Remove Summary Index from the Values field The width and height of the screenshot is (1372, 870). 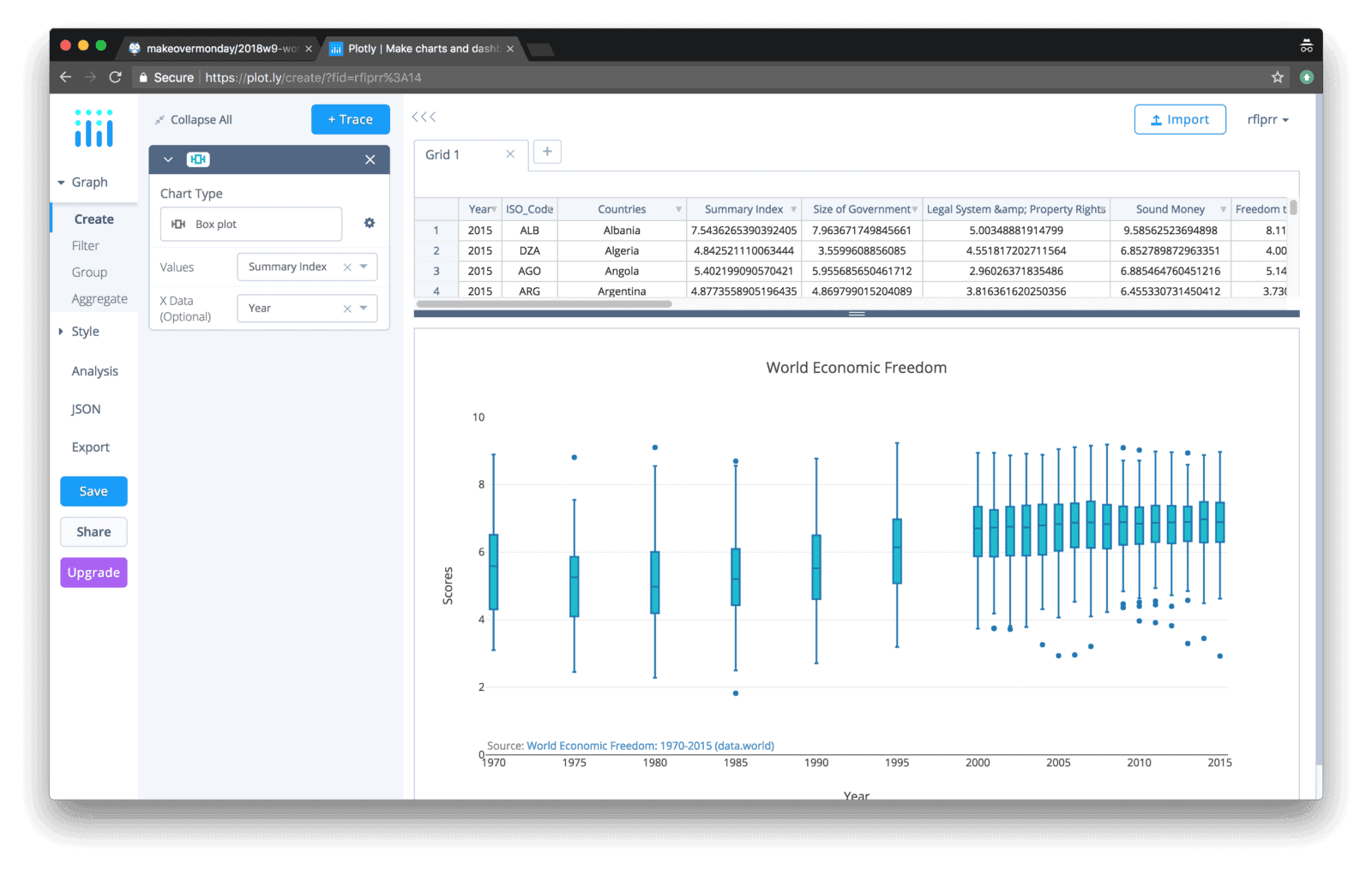click(347, 267)
